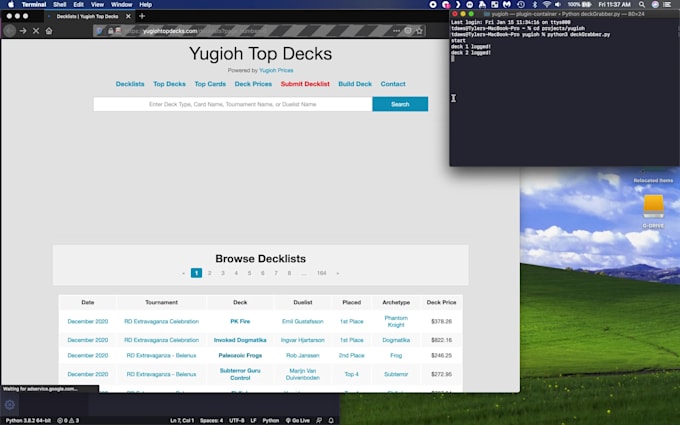The image size is (680, 425).
Task: Change end of line sequence LF
Action: [x=253, y=421]
